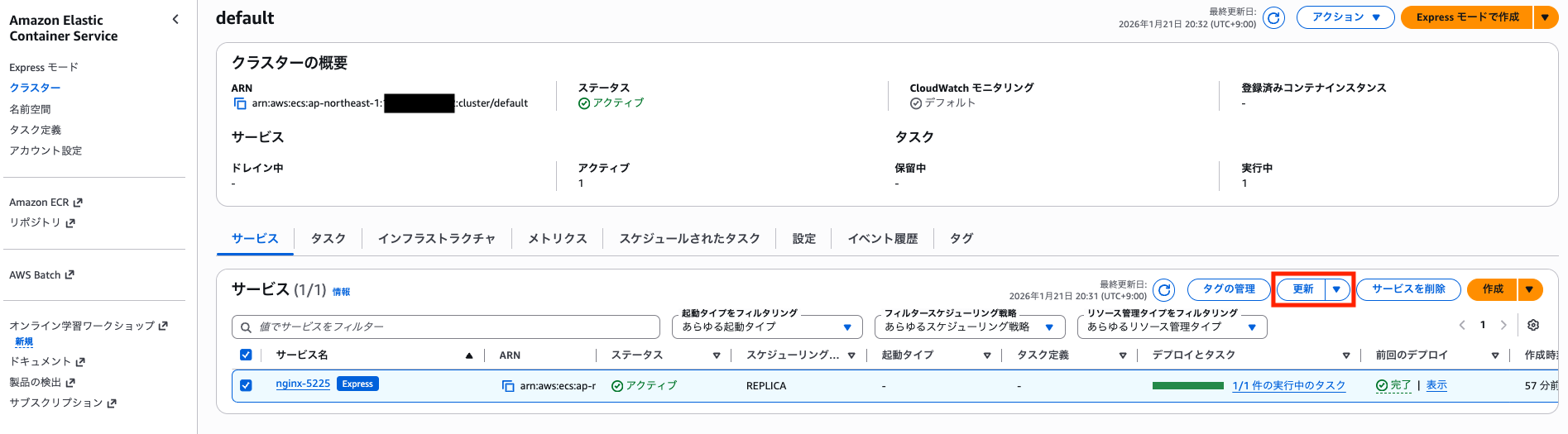Click the アクティブ status in the nginx-5225 row
The height and width of the screenshot is (434, 1568).
point(644,386)
